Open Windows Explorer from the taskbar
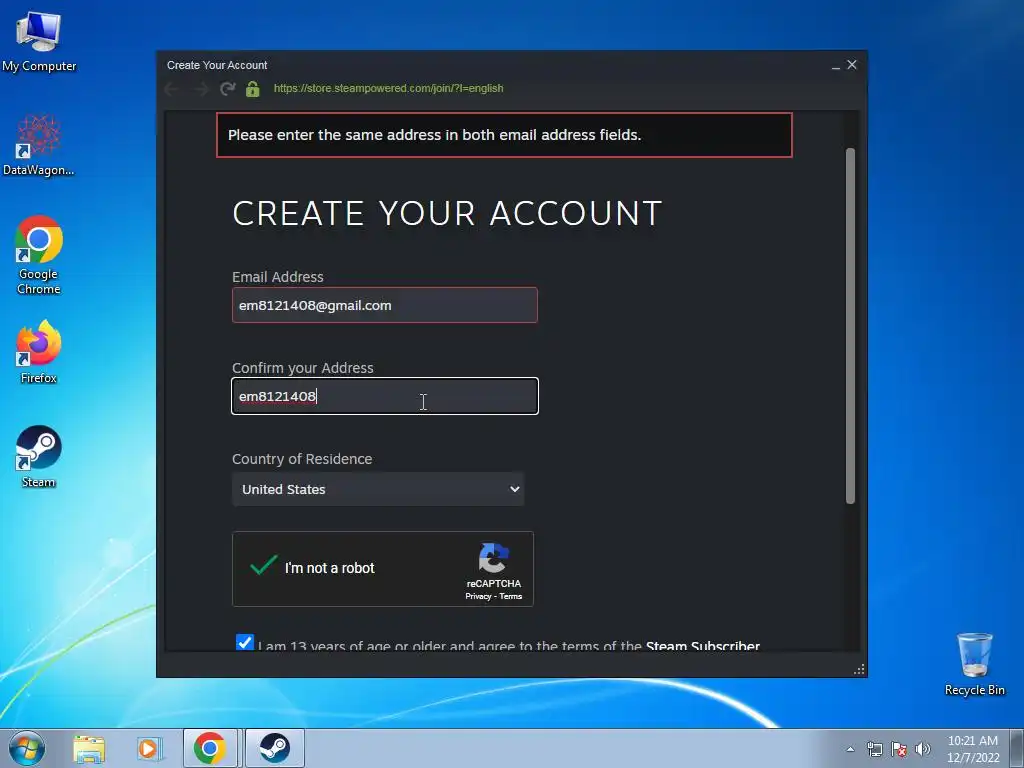This screenshot has width=1024, height=768. click(x=89, y=748)
